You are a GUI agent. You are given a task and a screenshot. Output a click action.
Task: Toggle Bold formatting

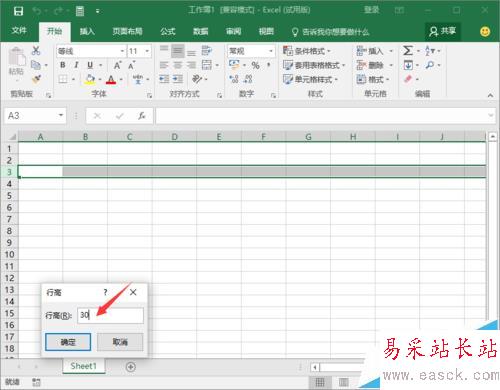(x=63, y=65)
